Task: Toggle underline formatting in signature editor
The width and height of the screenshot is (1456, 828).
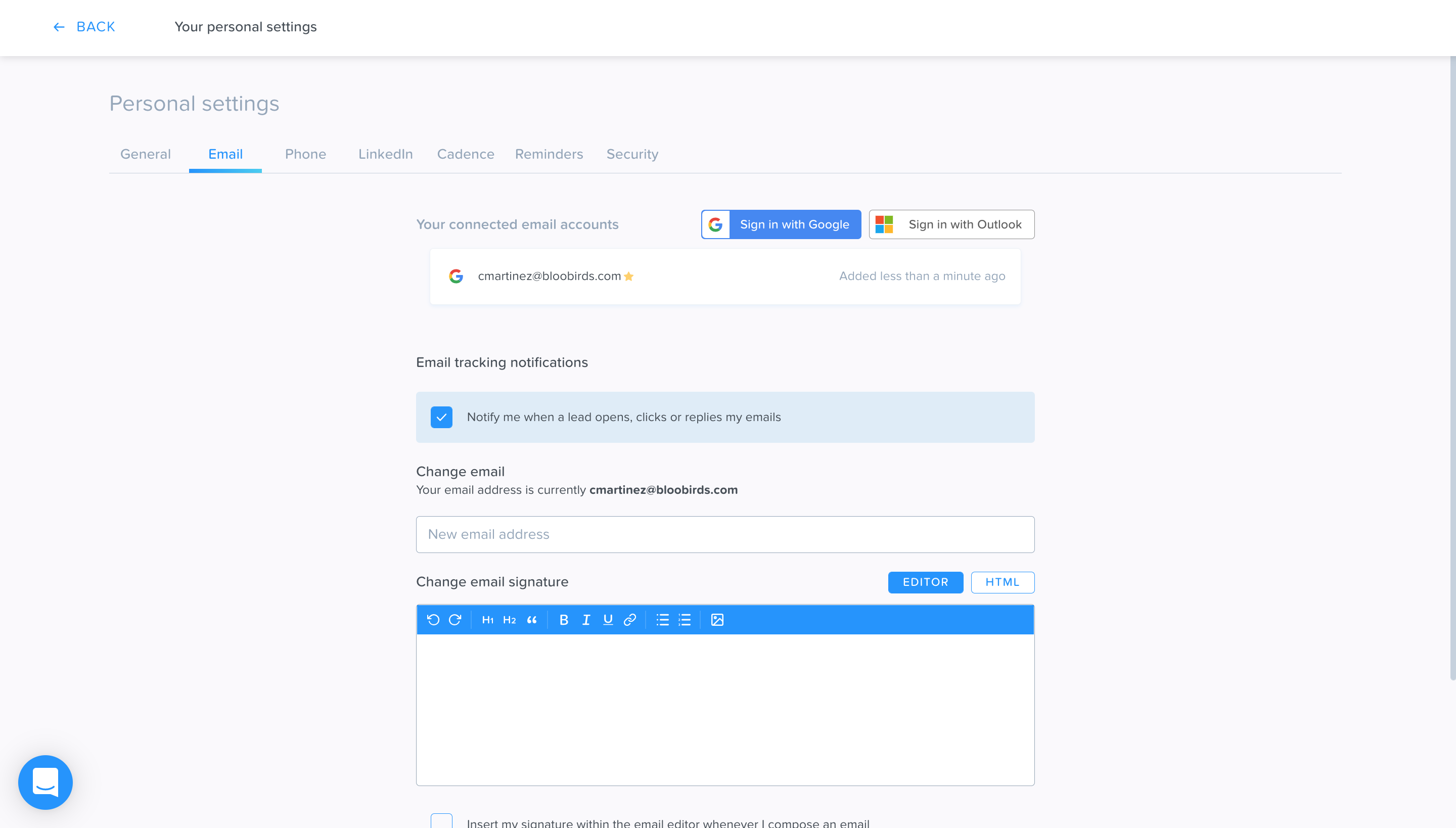Action: pos(608,620)
